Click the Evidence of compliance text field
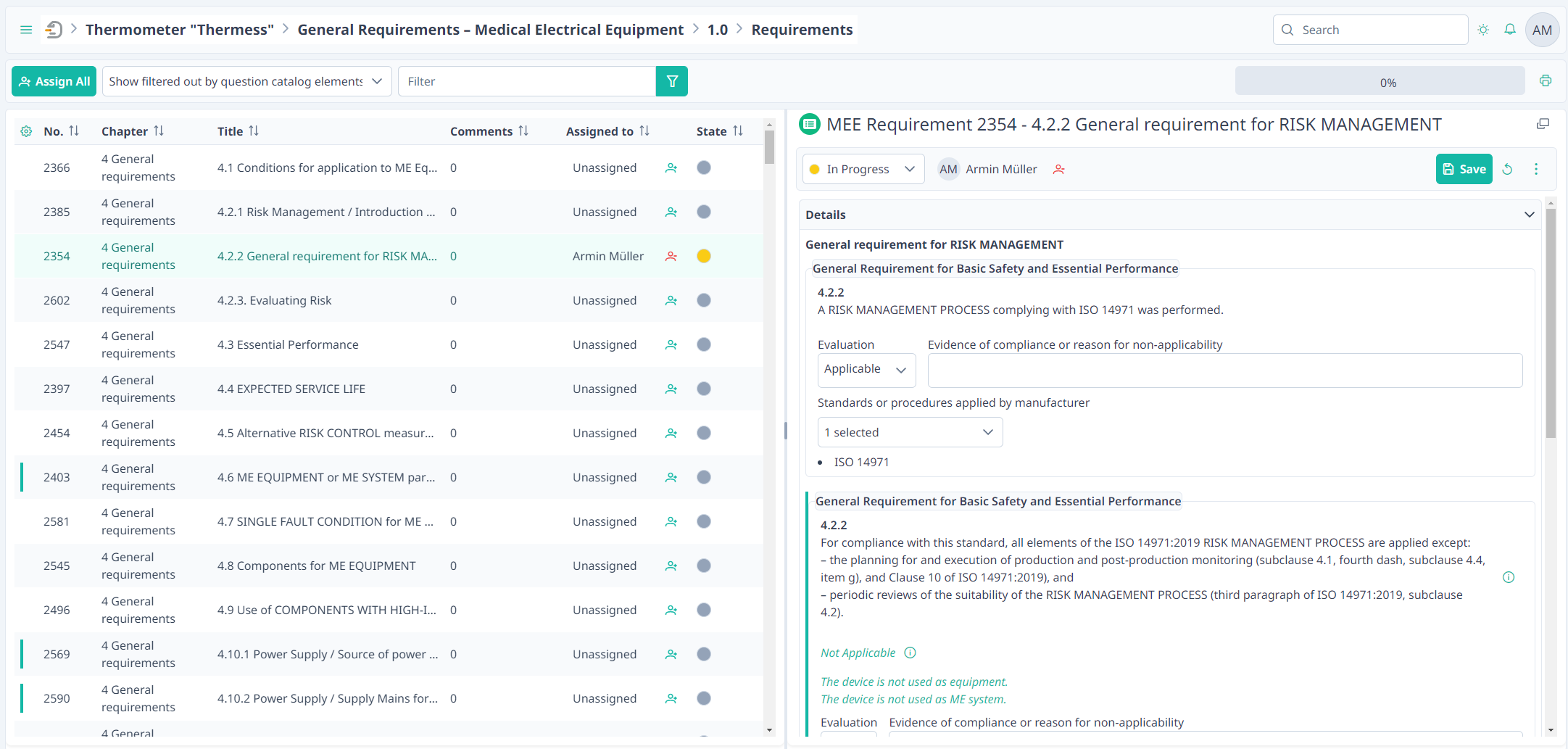Screen dimensions: 1568x749 pyautogui.click(x=1224, y=371)
